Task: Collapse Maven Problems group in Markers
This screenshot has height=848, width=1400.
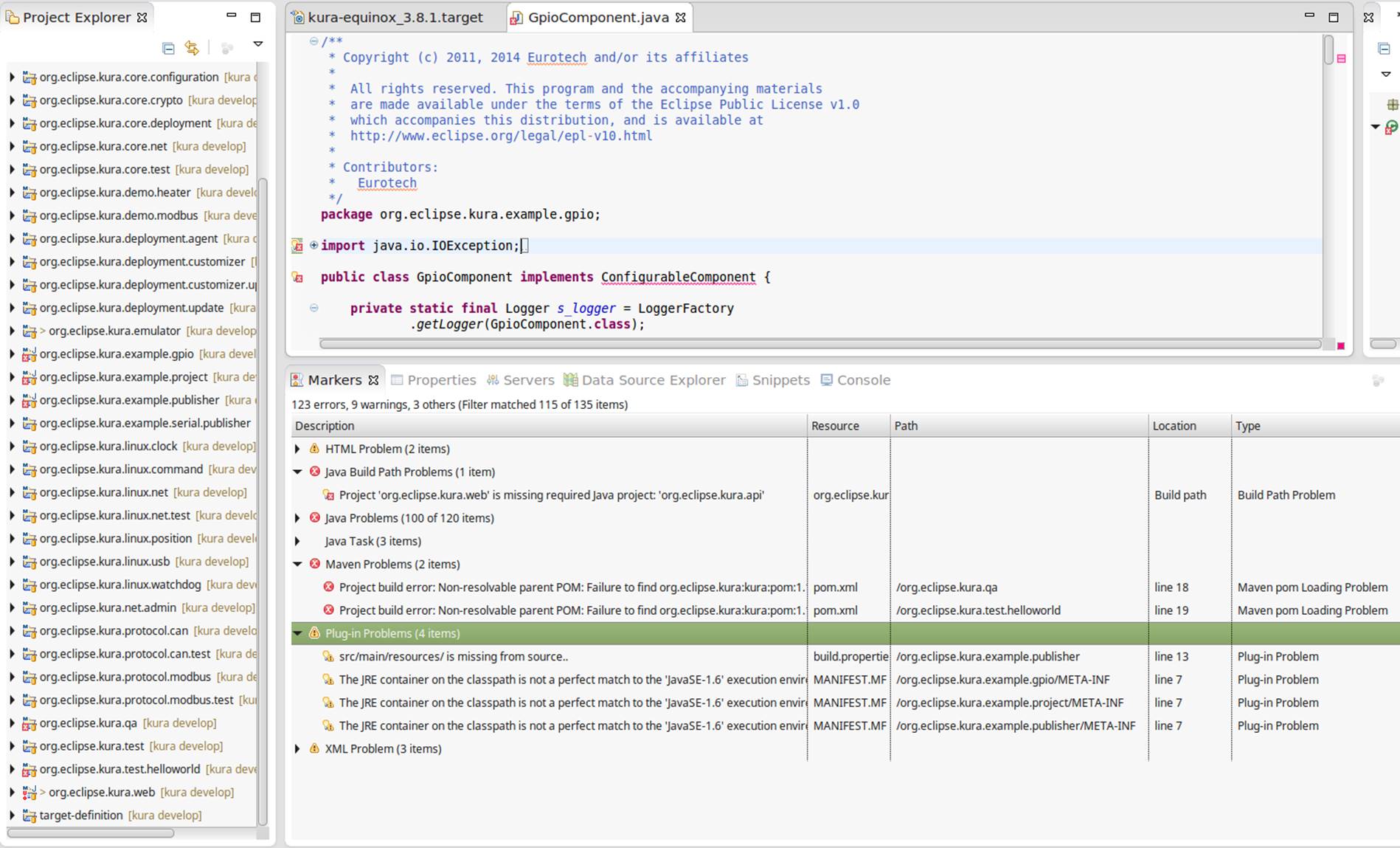Action: (x=297, y=564)
